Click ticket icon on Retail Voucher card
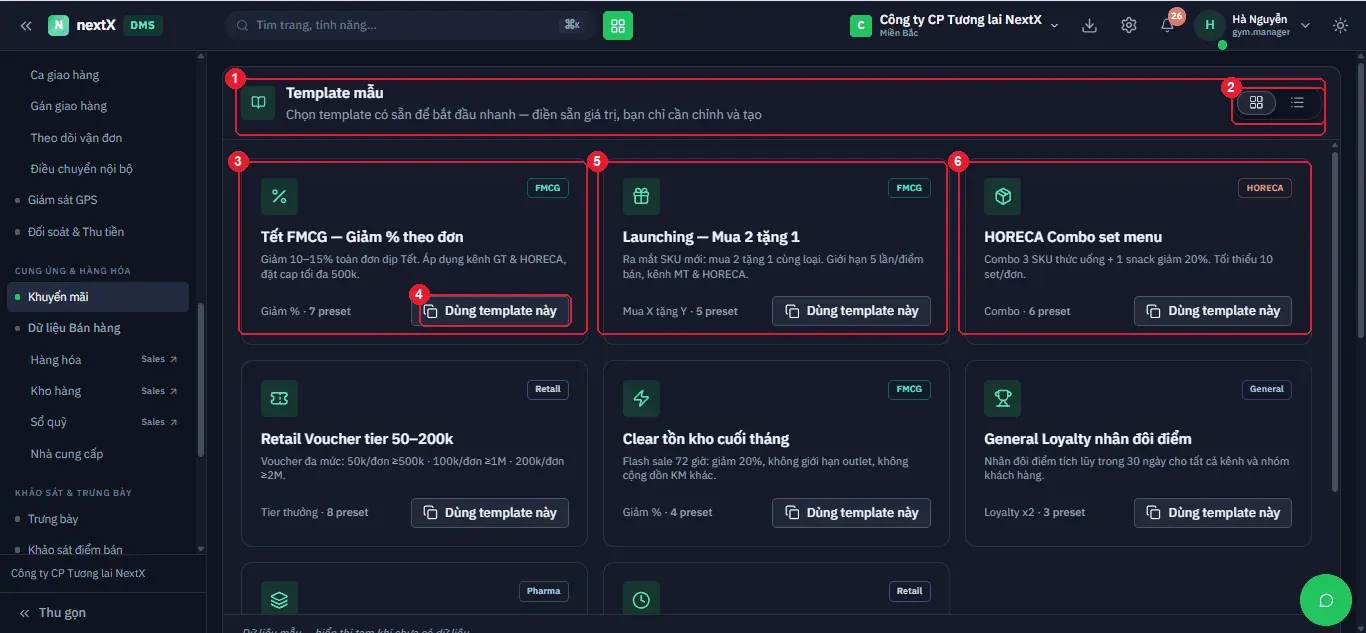 (x=279, y=399)
